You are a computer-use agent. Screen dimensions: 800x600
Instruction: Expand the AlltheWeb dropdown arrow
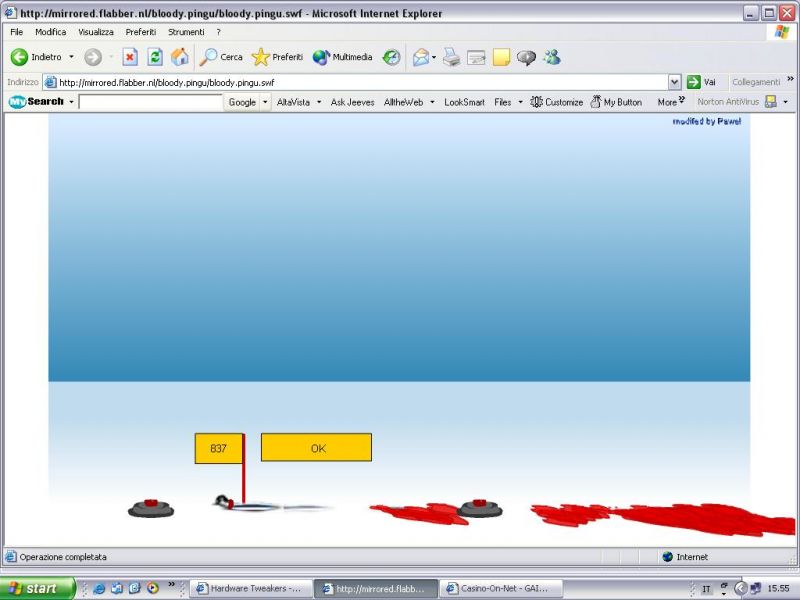pos(432,102)
